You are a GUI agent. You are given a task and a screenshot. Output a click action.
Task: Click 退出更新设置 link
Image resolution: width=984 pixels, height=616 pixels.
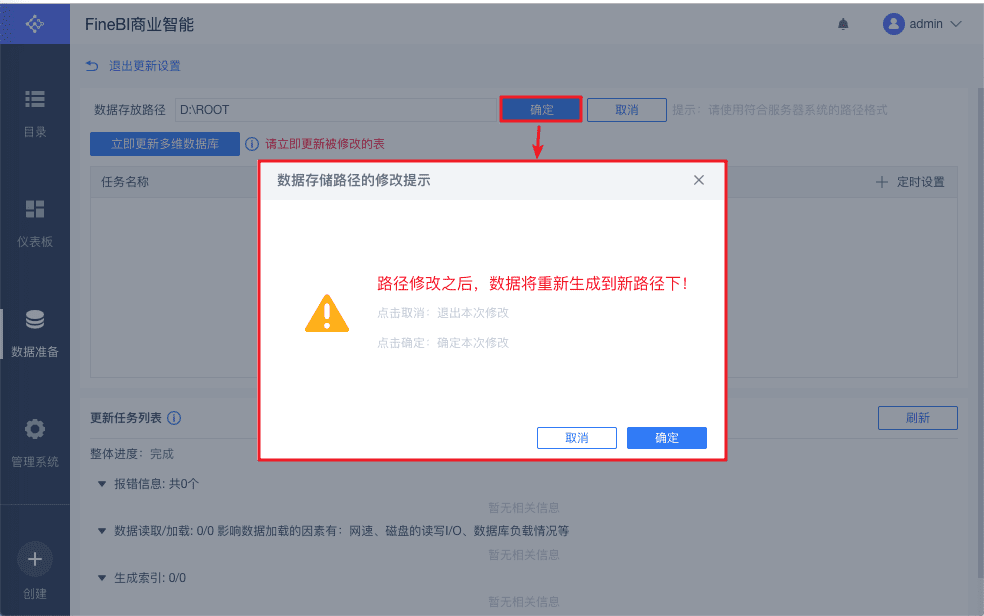tap(145, 66)
